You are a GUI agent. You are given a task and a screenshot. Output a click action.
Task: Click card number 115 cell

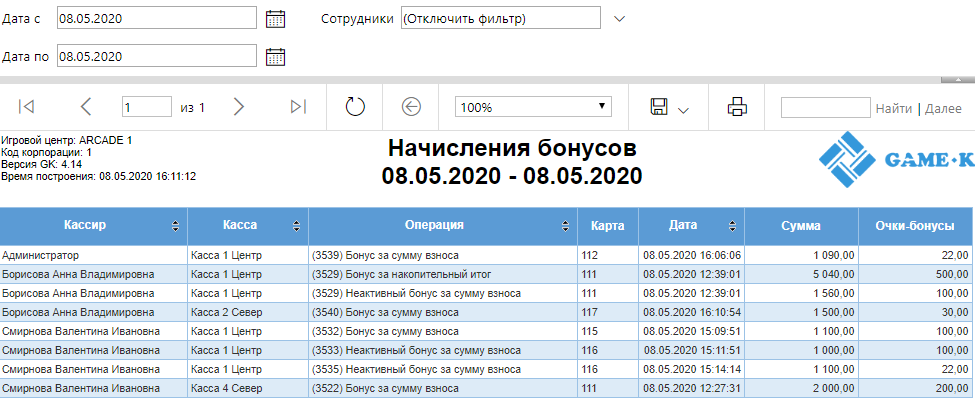(608, 331)
